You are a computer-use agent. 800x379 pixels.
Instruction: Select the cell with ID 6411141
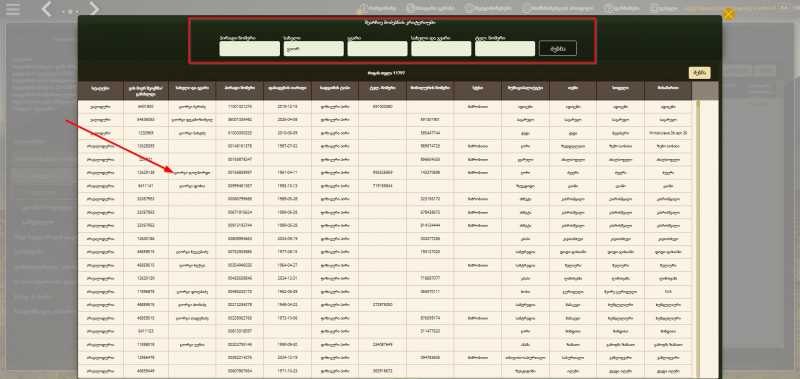[x=145, y=186]
